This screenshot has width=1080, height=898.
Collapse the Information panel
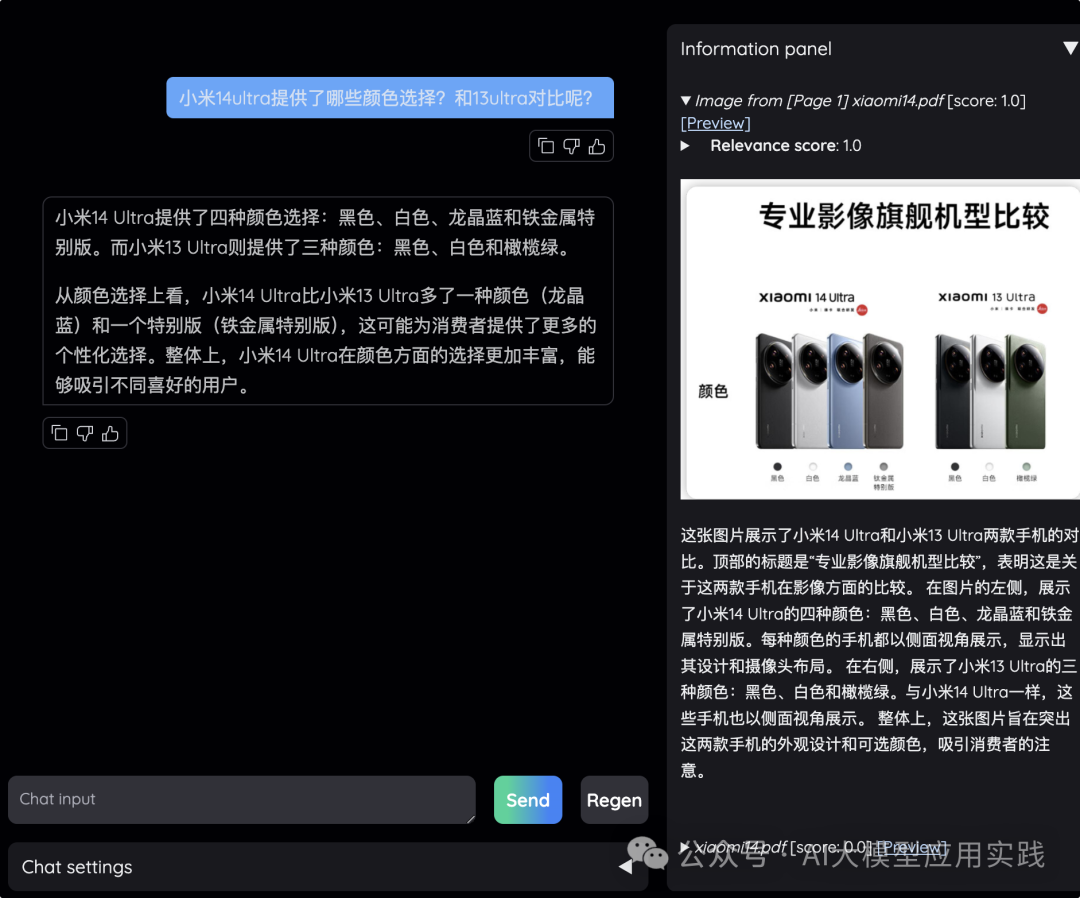pyautogui.click(x=1070, y=48)
